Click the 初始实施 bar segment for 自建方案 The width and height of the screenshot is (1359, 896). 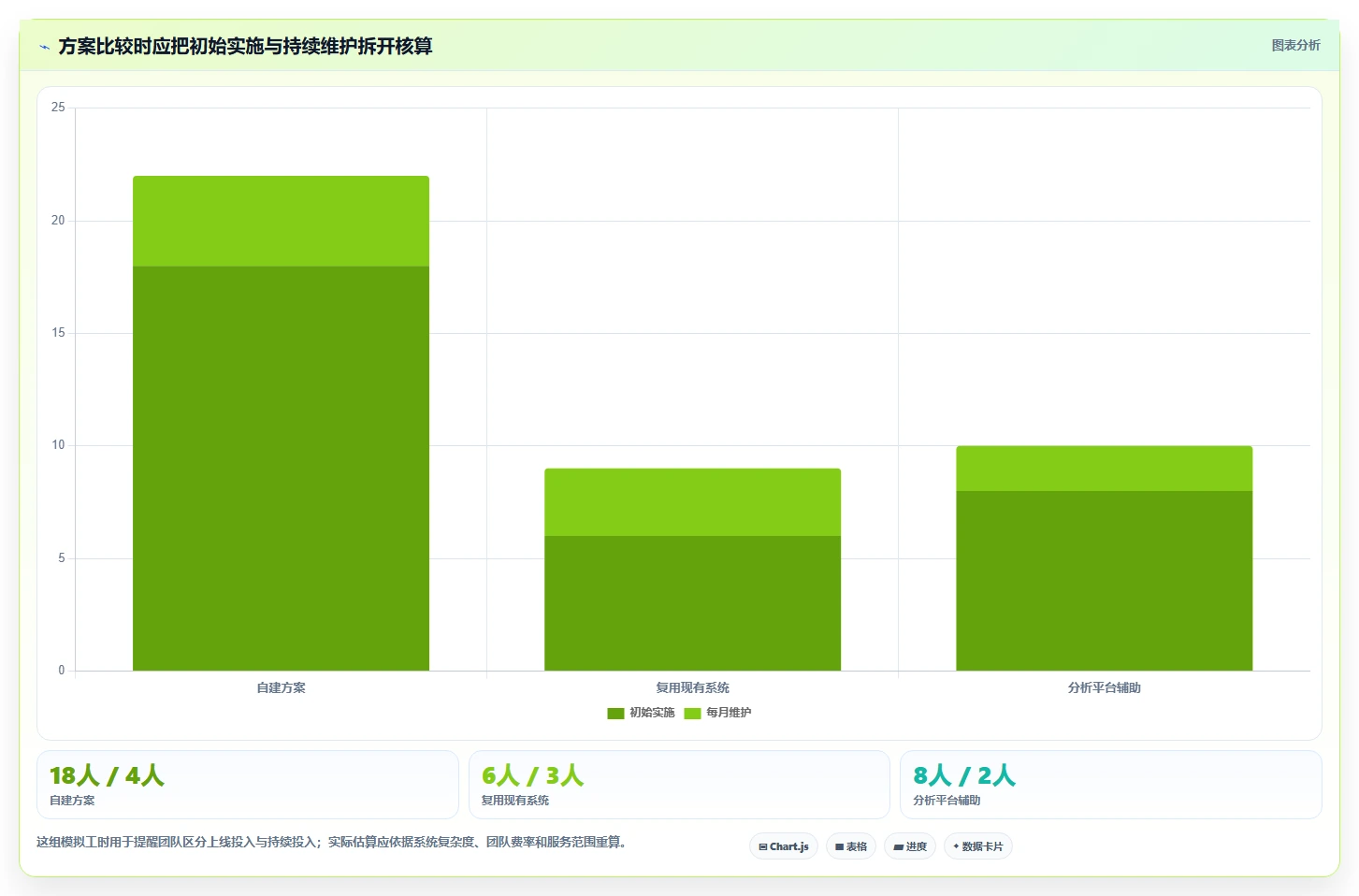point(281,469)
